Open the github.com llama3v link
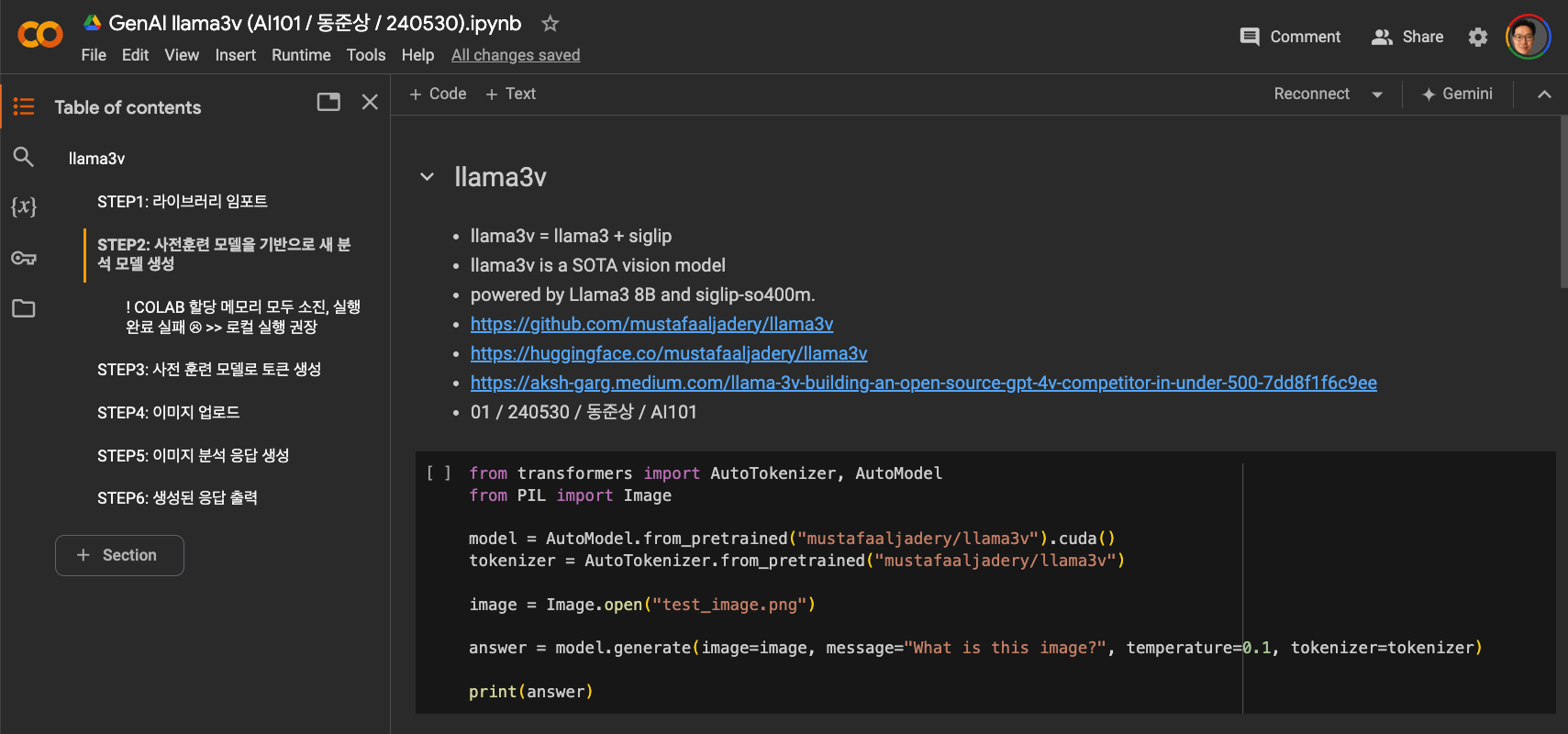The width and height of the screenshot is (1568, 734). pyautogui.click(x=651, y=324)
